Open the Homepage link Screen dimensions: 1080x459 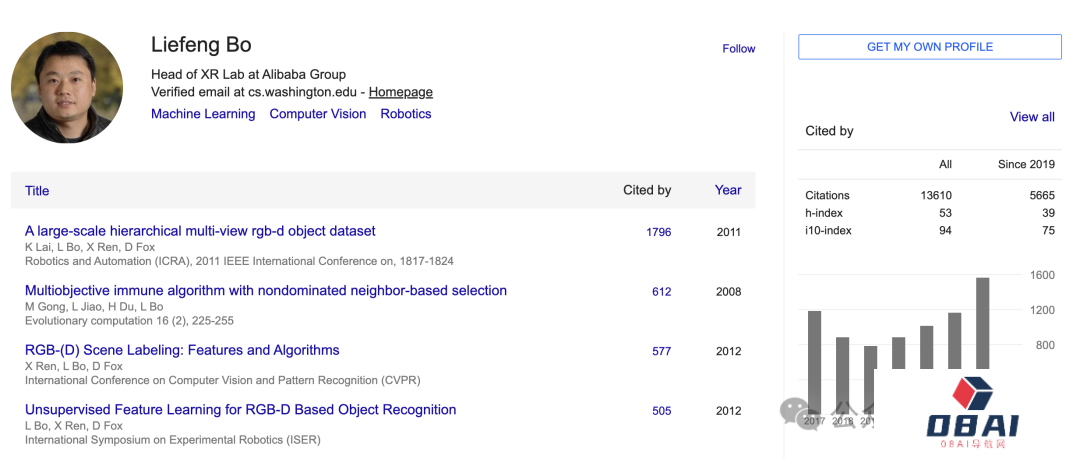click(x=400, y=92)
